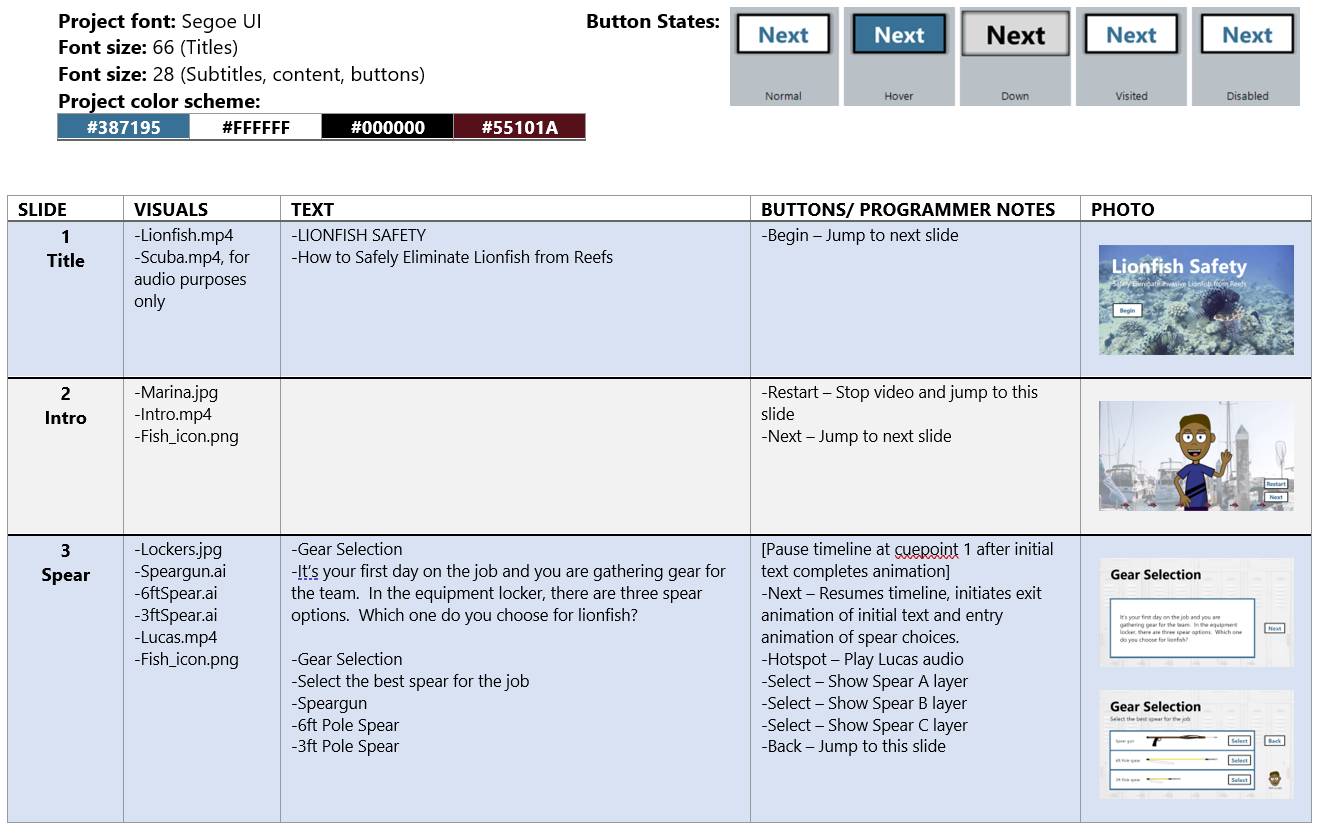Click '-Lucas.mp4' visual entry

[x=176, y=637]
